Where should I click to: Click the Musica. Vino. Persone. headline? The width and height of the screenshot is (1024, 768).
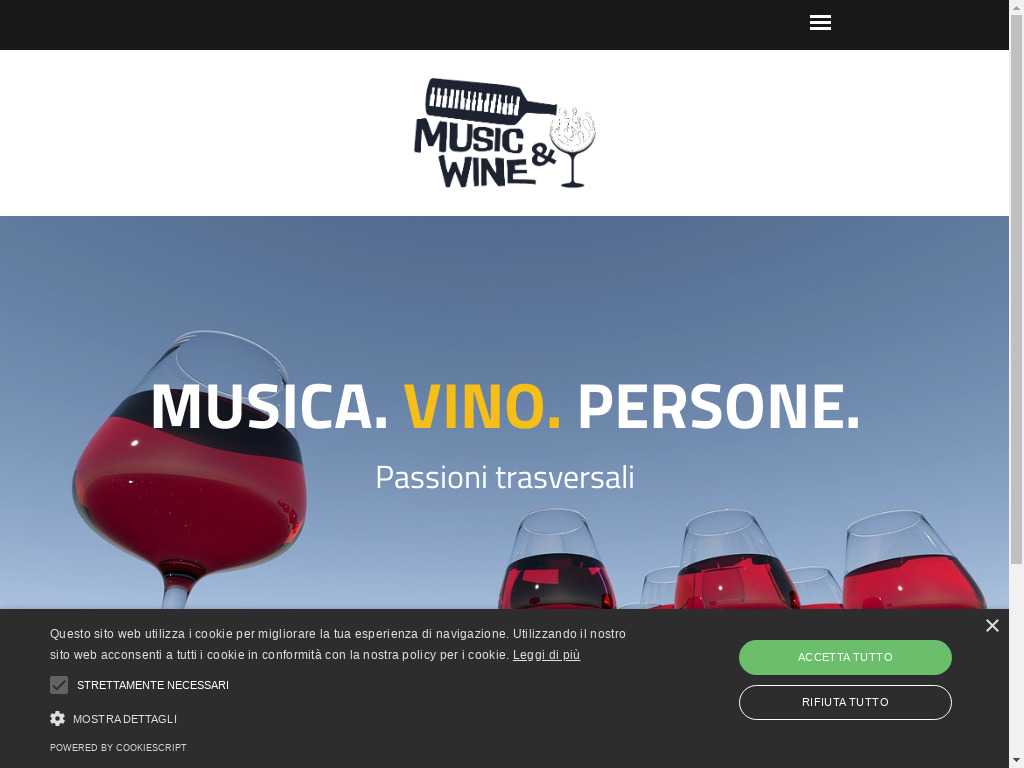(505, 407)
